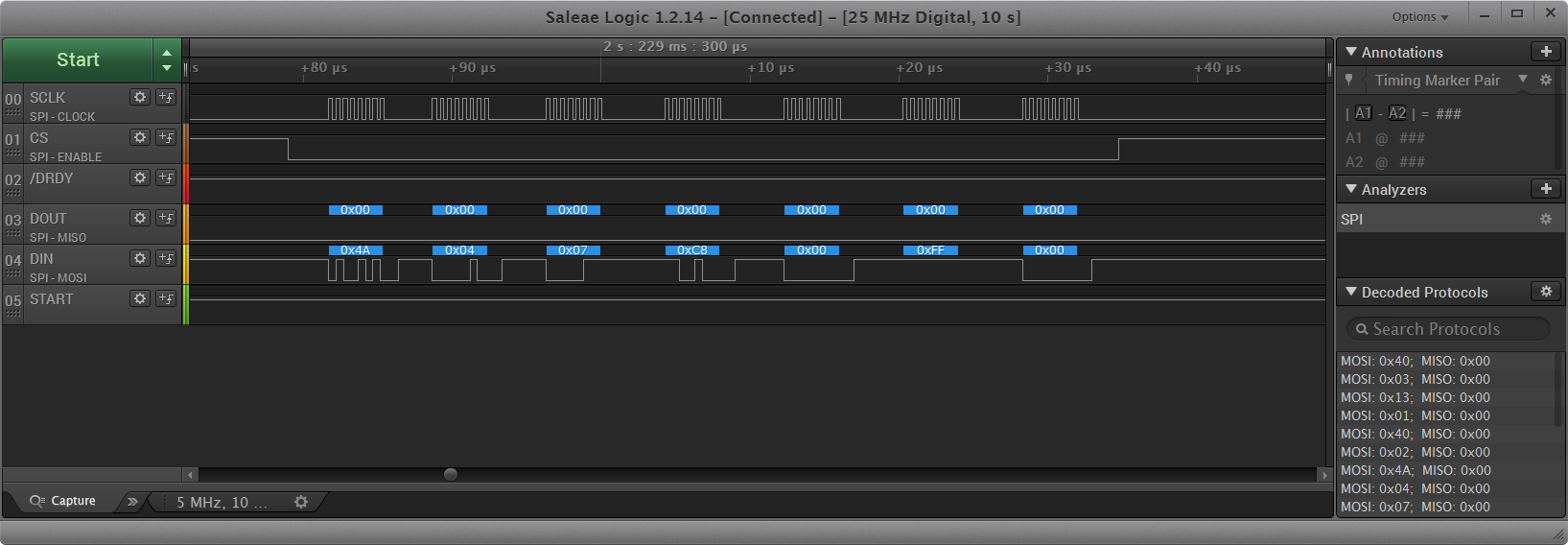The width and height of the screenshot is (1568, 545).
Task: Click the green color bar of START channel
Action: coord(186,304)
